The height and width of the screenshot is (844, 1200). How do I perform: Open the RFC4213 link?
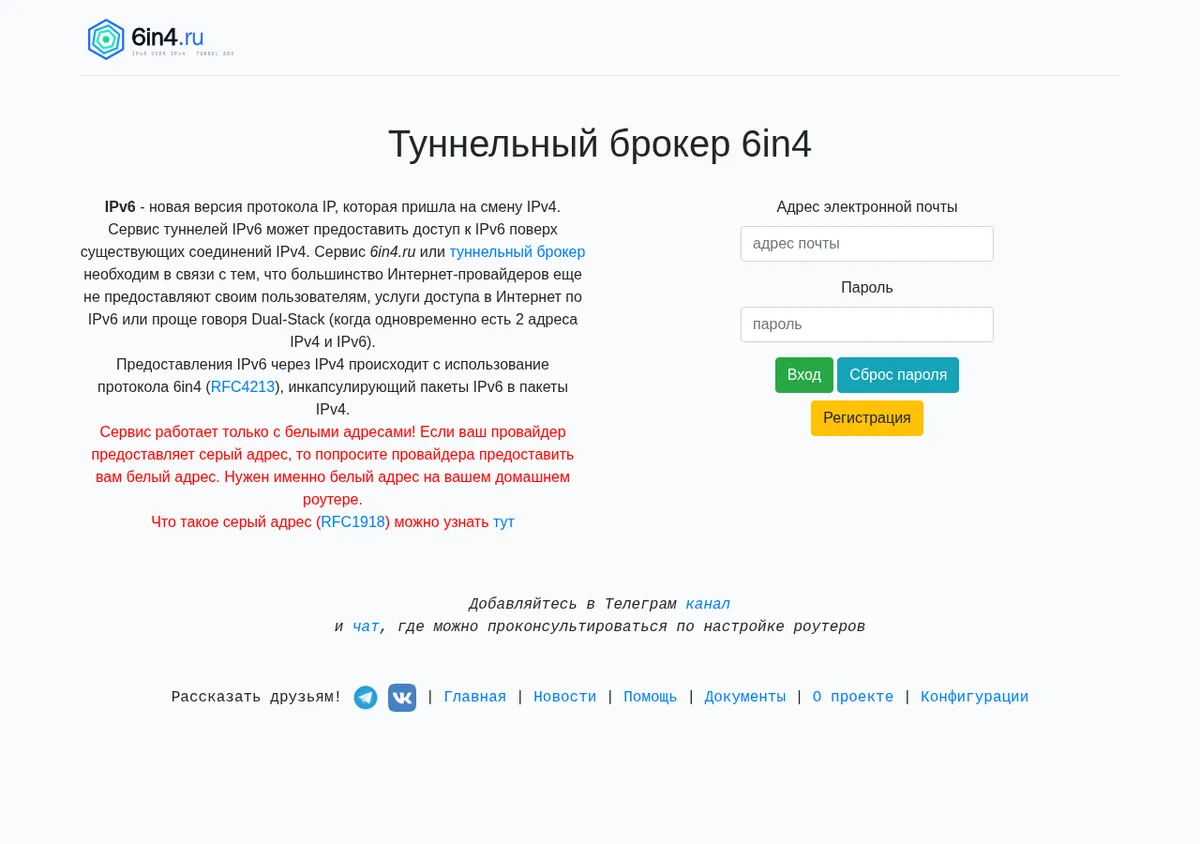pos(243,387)
